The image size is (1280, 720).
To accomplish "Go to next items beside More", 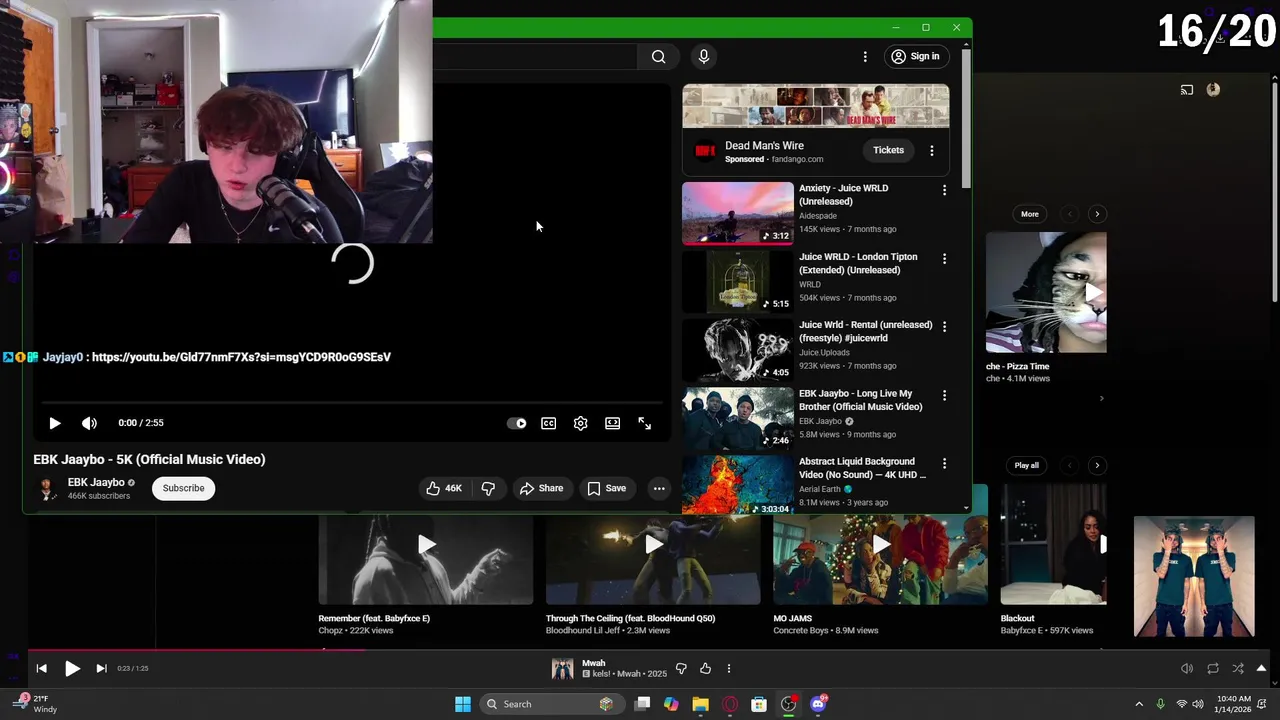I will tap(1097, 214).
